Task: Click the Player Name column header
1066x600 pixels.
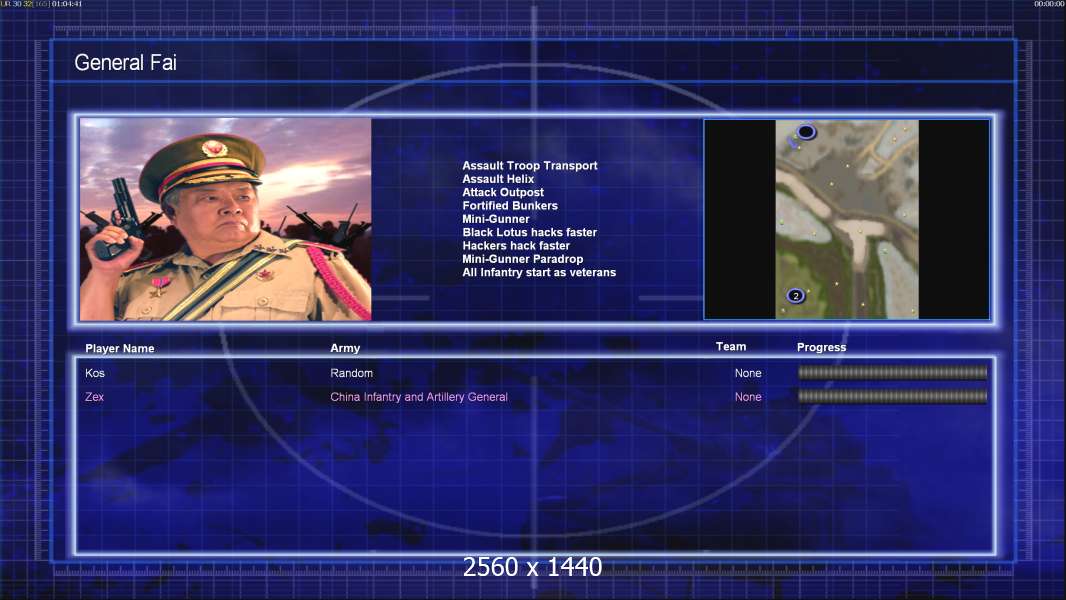Action: pos(120,348)
